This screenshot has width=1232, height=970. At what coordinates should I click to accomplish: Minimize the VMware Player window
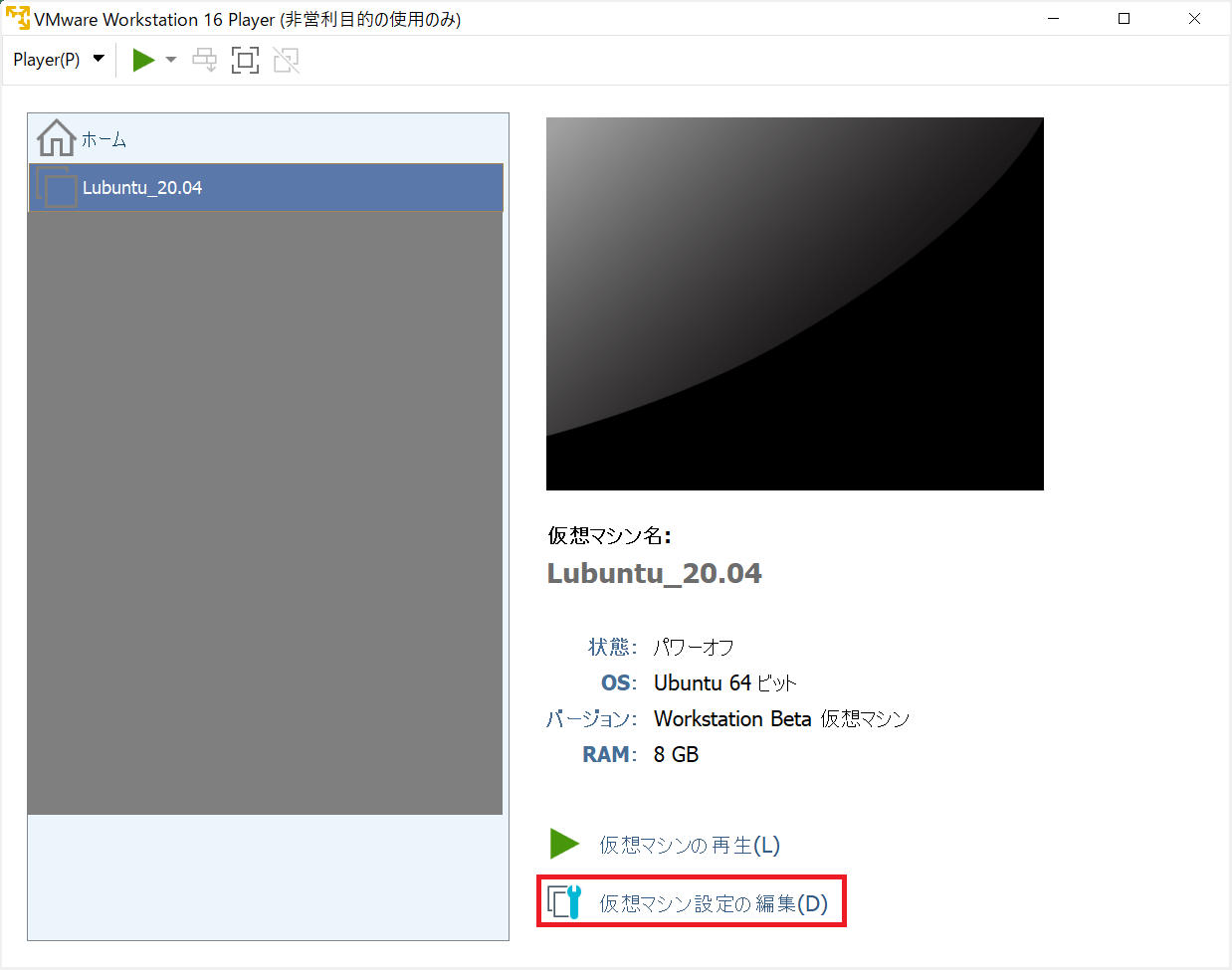[1053, 19]
